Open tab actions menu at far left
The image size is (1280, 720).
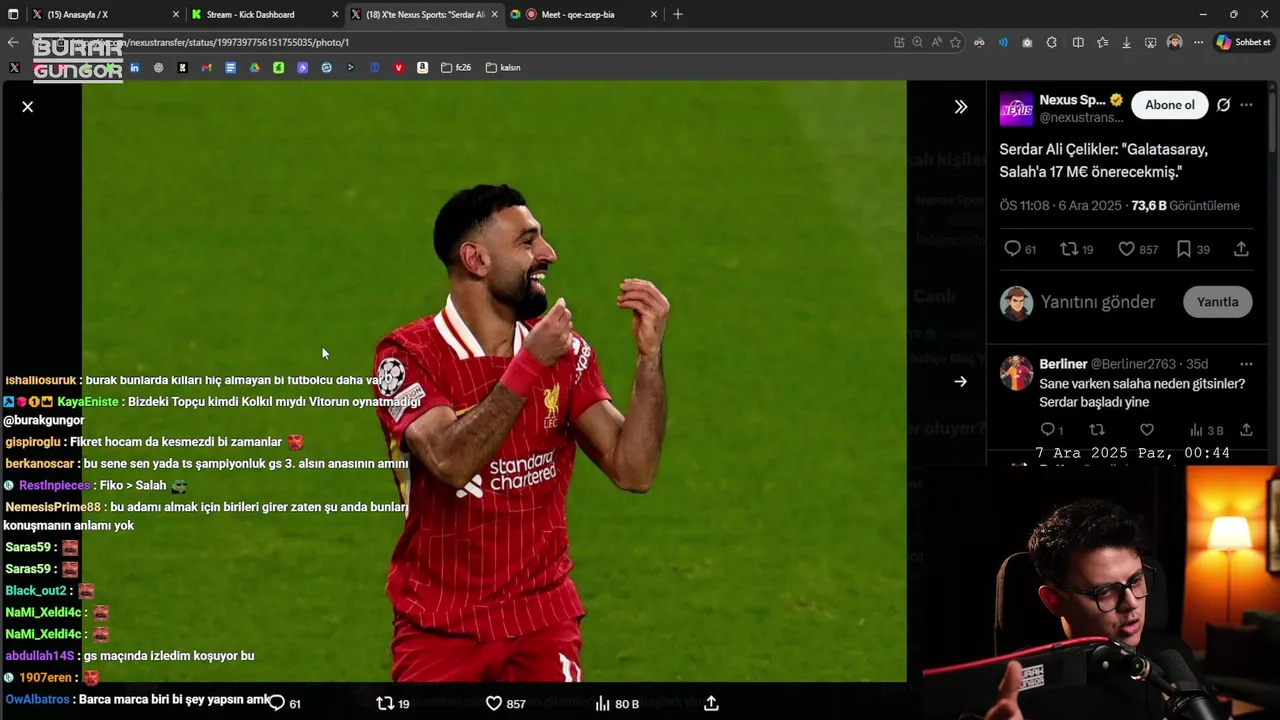coord(13,14)
